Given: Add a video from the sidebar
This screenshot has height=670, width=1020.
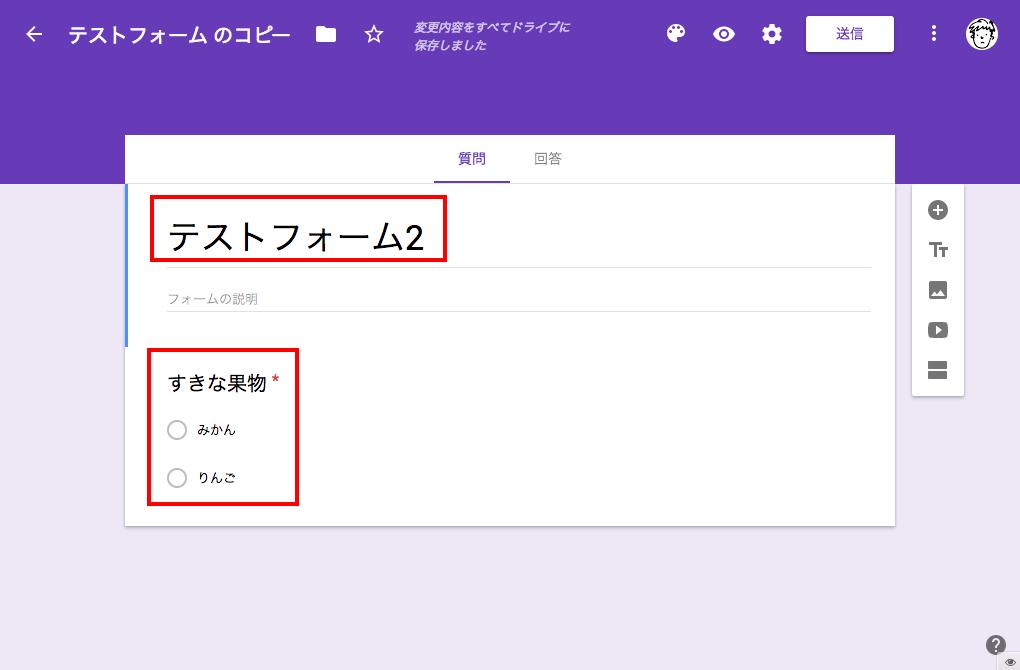Looking at the screenshot, I should tap(937, 330).
